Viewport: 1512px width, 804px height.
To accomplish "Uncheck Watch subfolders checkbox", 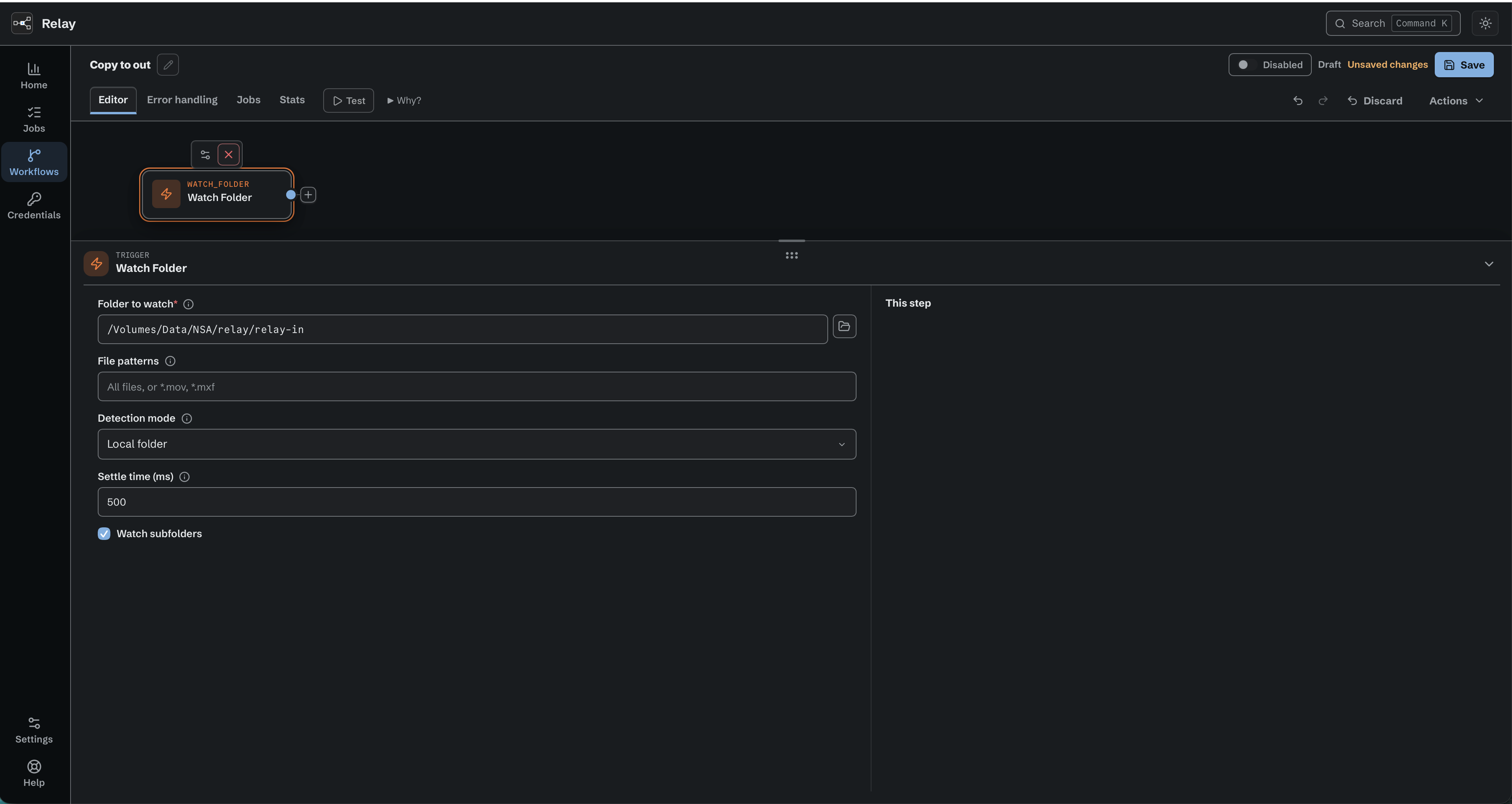I will pyautogui.click(x=104, y=534).
